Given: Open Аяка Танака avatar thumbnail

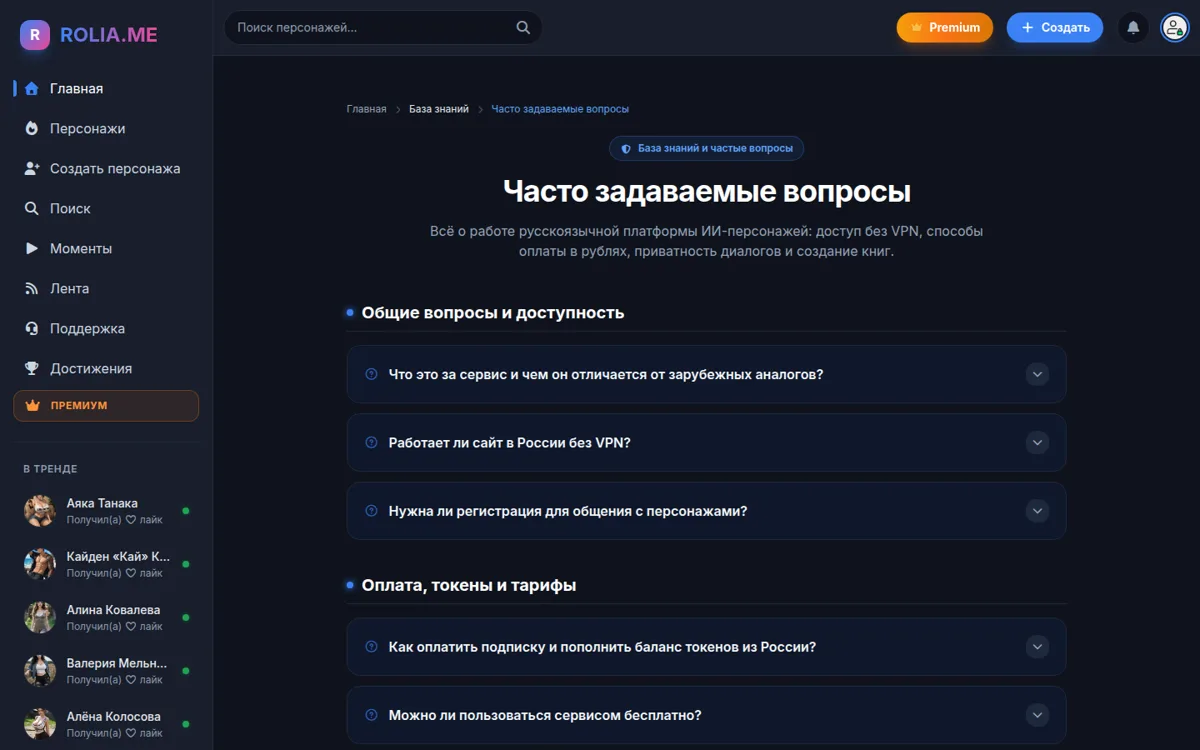Looking at the screenshot, I should tap(40, 510).
